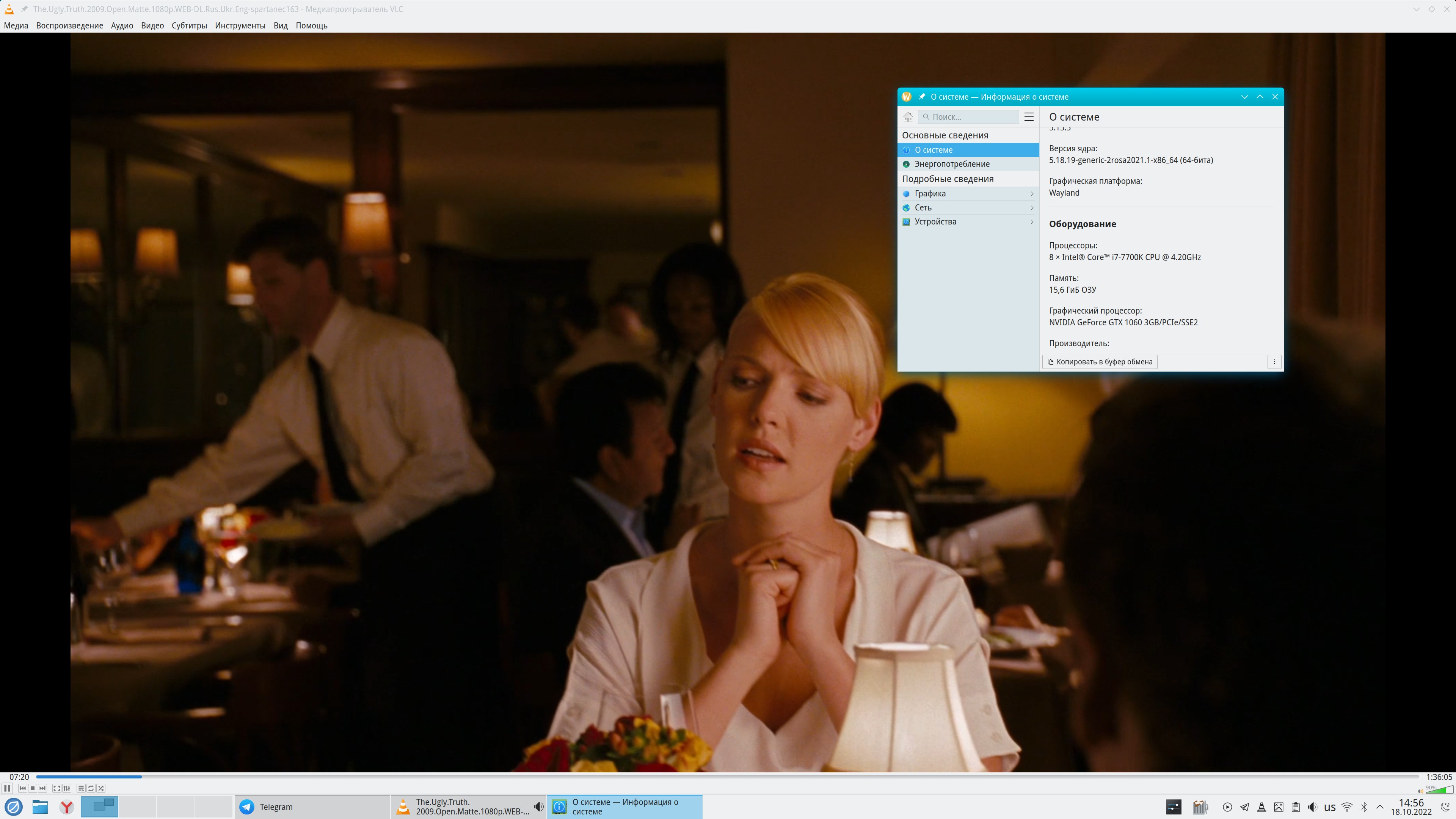Open the Субтитры menu

(x=189, y=25)
